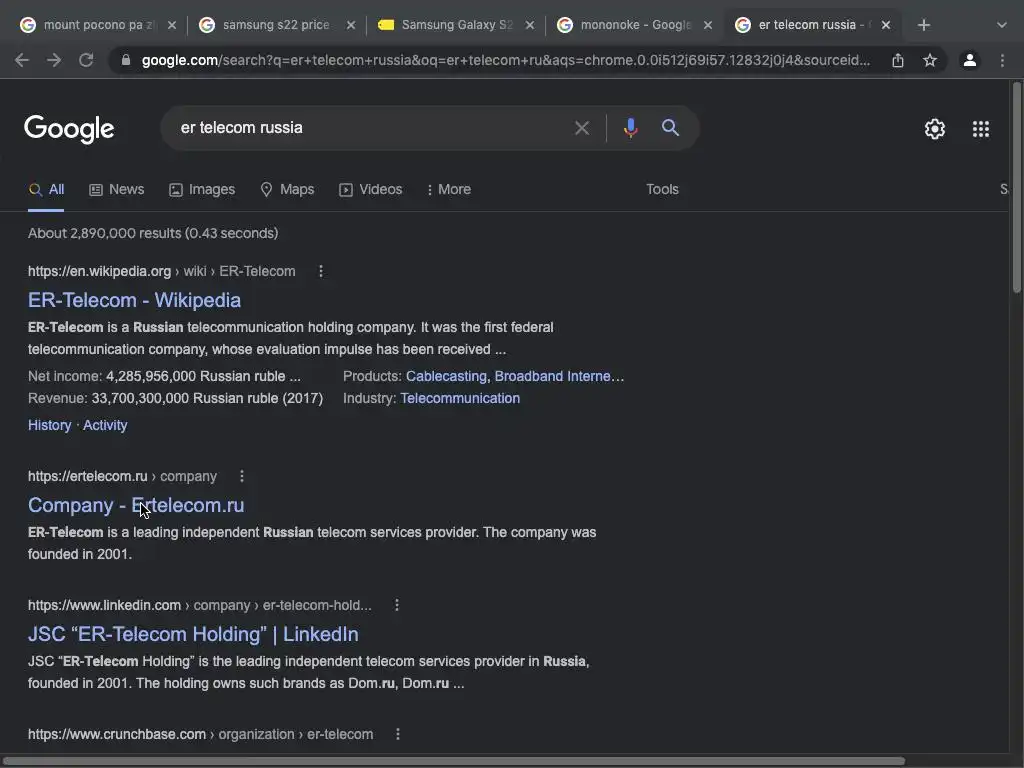Bookmark this page with the star icon
The height and width of the screenshot is (768, 1024).
[930, 60]
